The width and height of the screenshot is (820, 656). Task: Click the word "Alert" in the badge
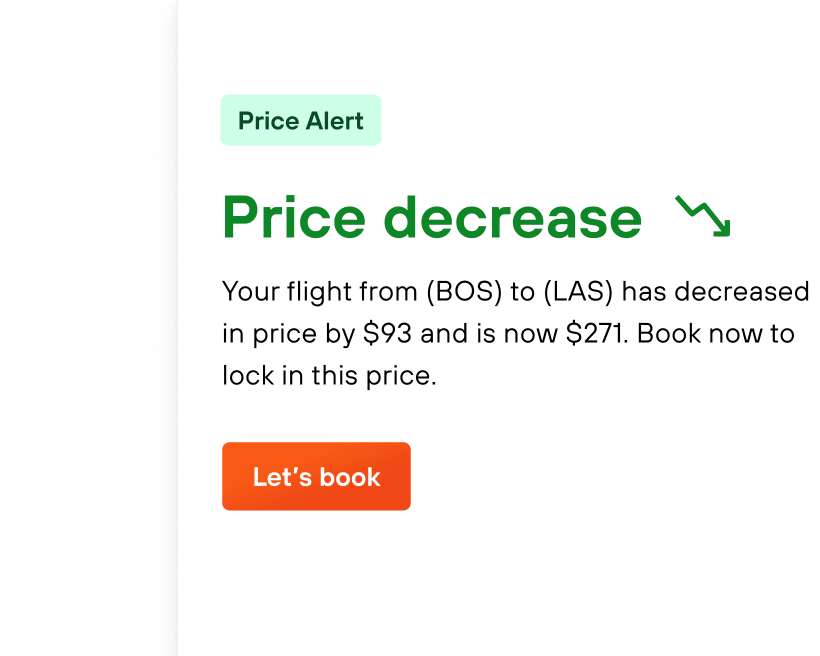pos(335,121)
